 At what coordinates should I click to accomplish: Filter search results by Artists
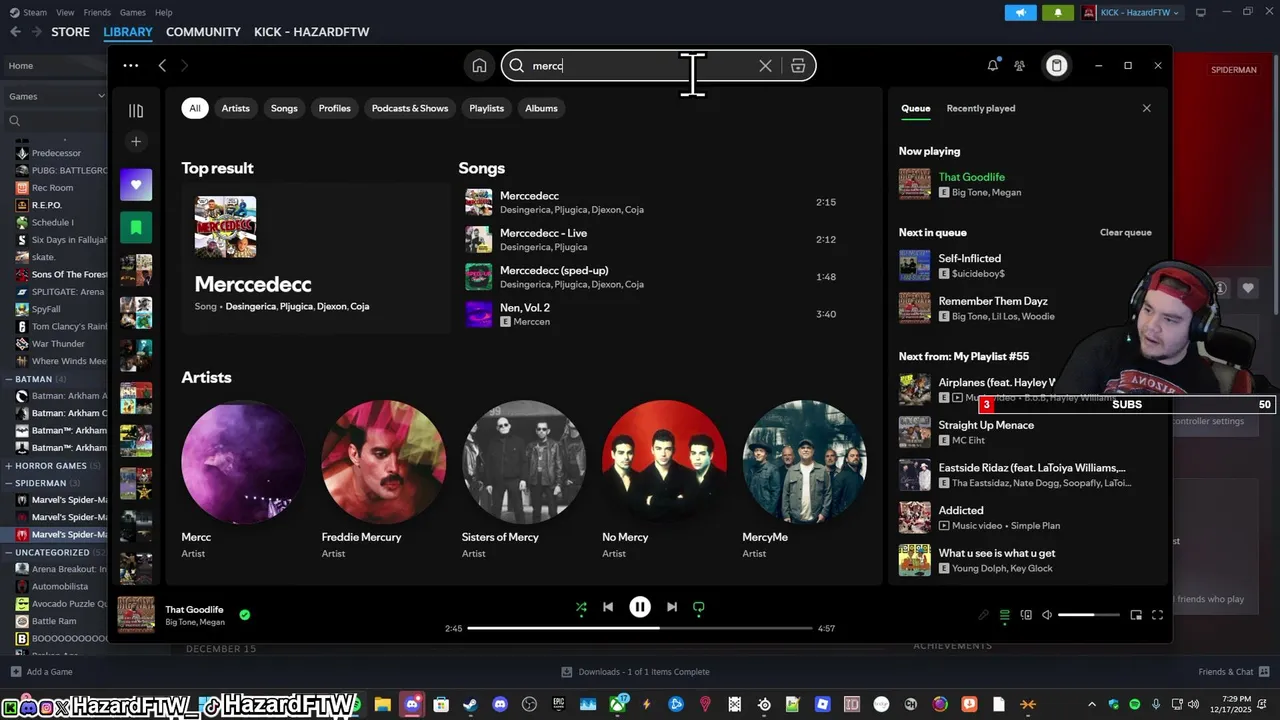coord(236,108)
